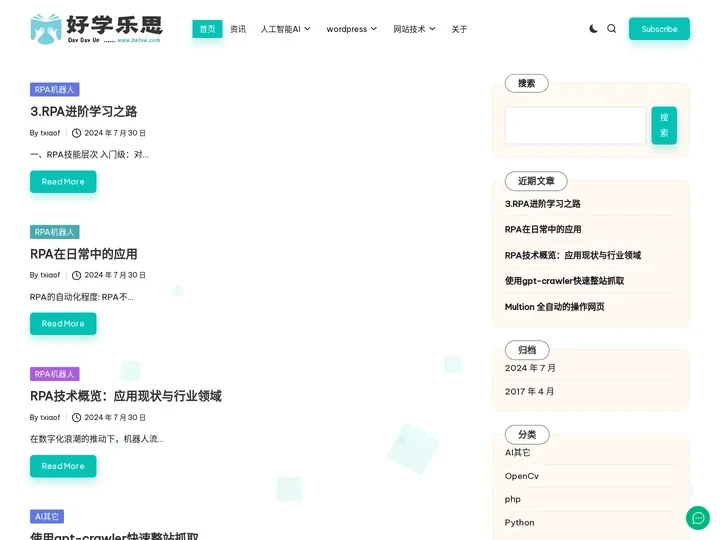Open the 资讯 menu item
The height and width of the screenshot is (540, 720).
(x=238, y=29)
